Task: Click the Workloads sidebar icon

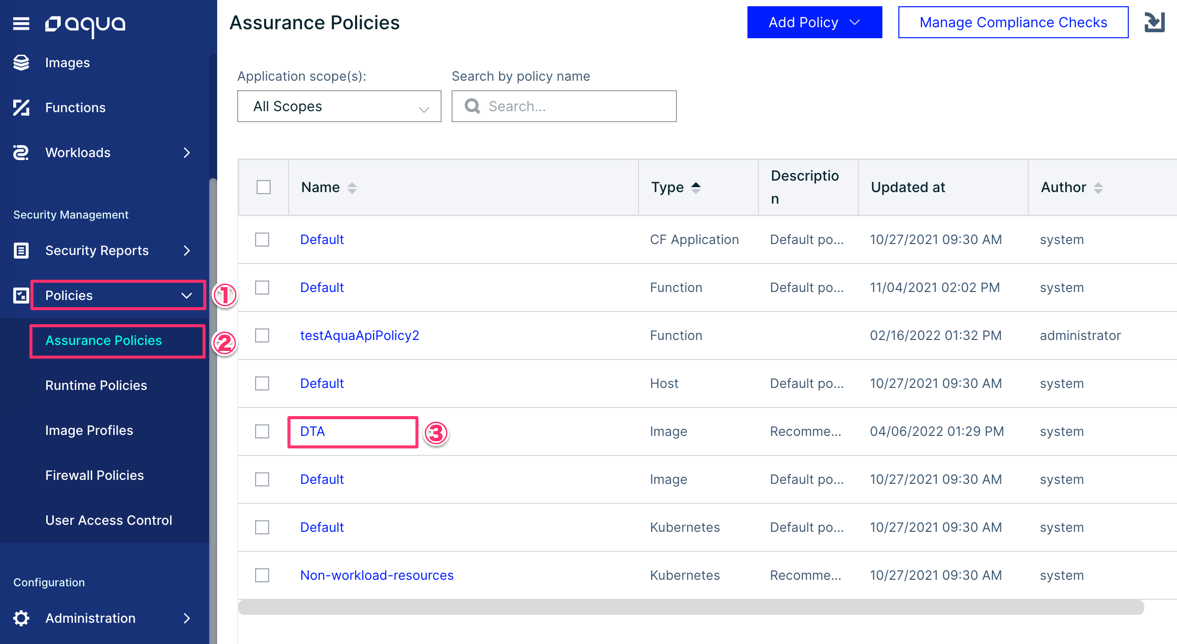Action: [x=21, y=153]
